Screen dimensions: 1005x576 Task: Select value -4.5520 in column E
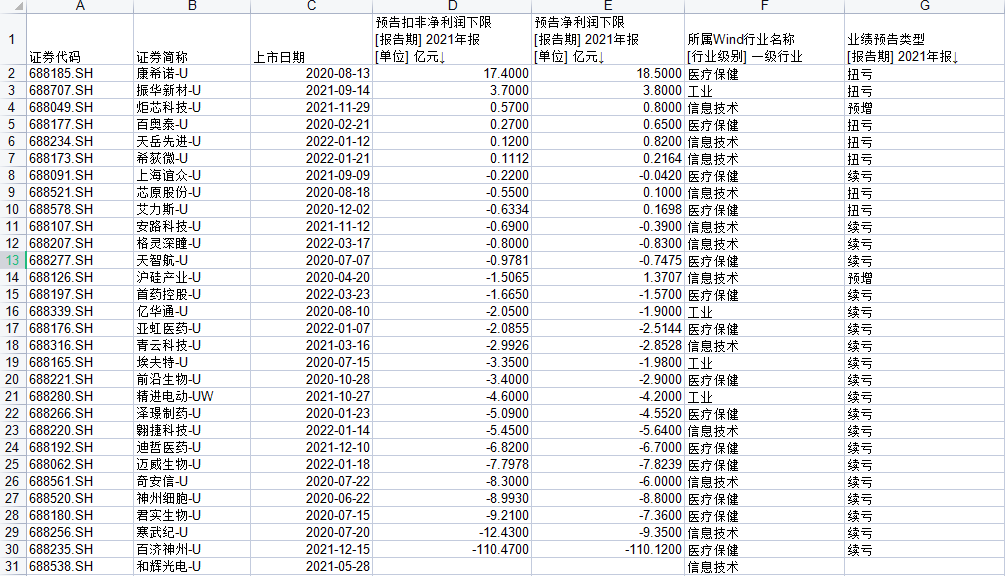[608, 413]
